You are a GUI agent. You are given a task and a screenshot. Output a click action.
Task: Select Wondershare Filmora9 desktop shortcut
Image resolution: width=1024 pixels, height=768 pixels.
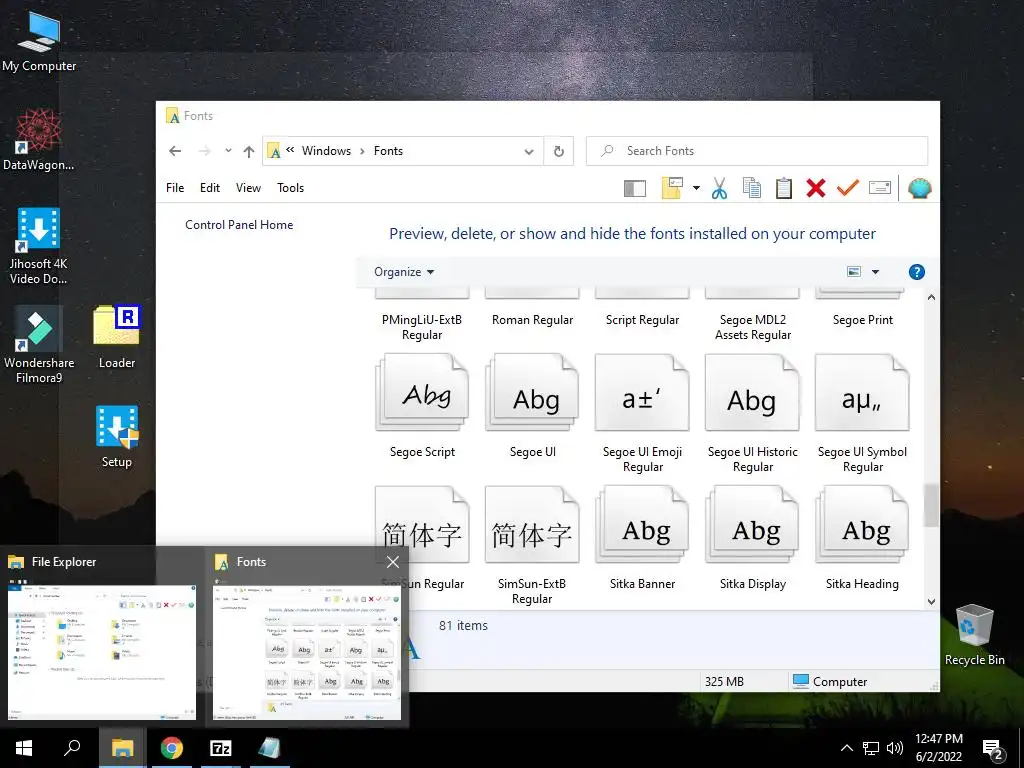[x=39, y=344]
